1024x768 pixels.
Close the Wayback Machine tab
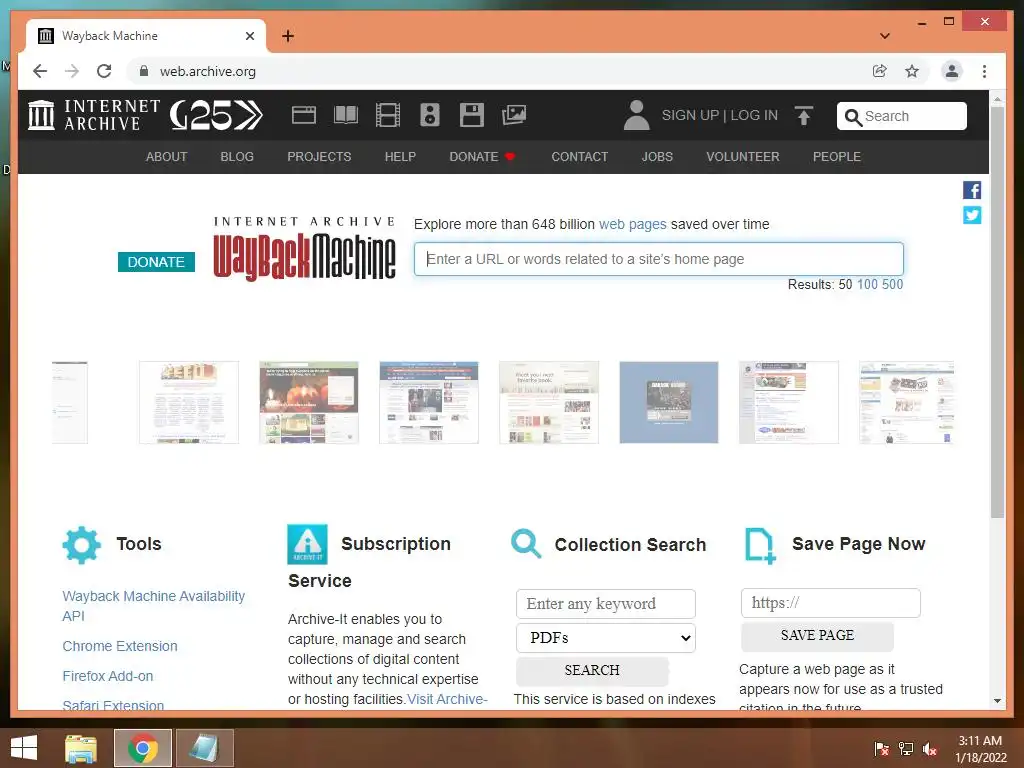(249, 36)
